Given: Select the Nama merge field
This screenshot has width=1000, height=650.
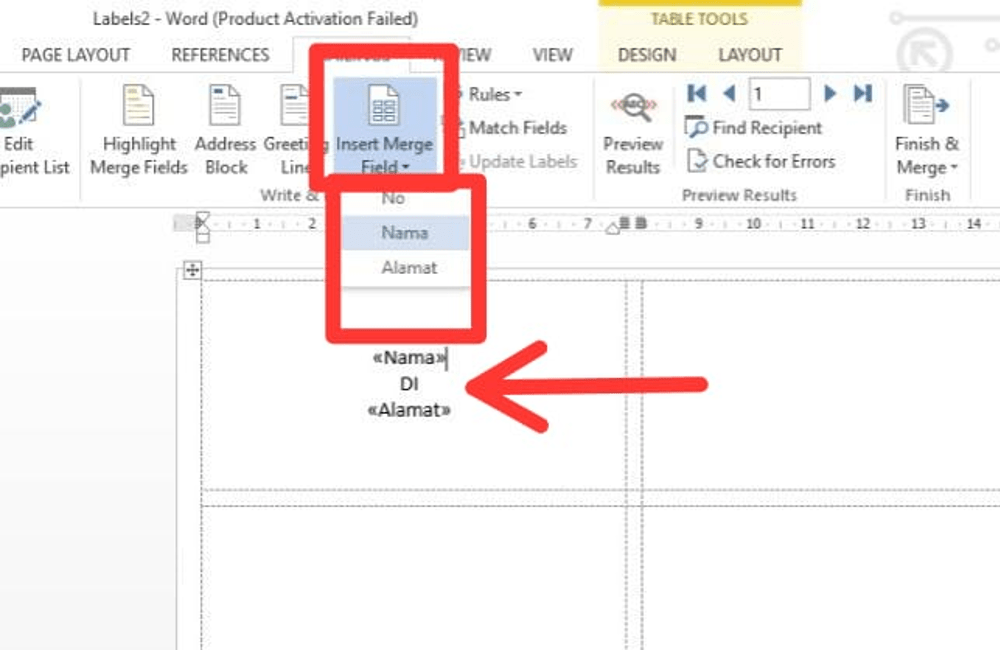Looking at the screenshot, I should click(406, 232).
